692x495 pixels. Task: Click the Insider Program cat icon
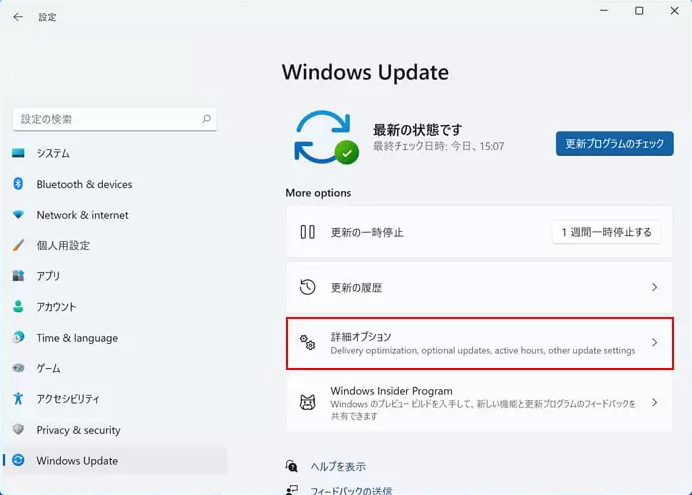coord(308,402)
